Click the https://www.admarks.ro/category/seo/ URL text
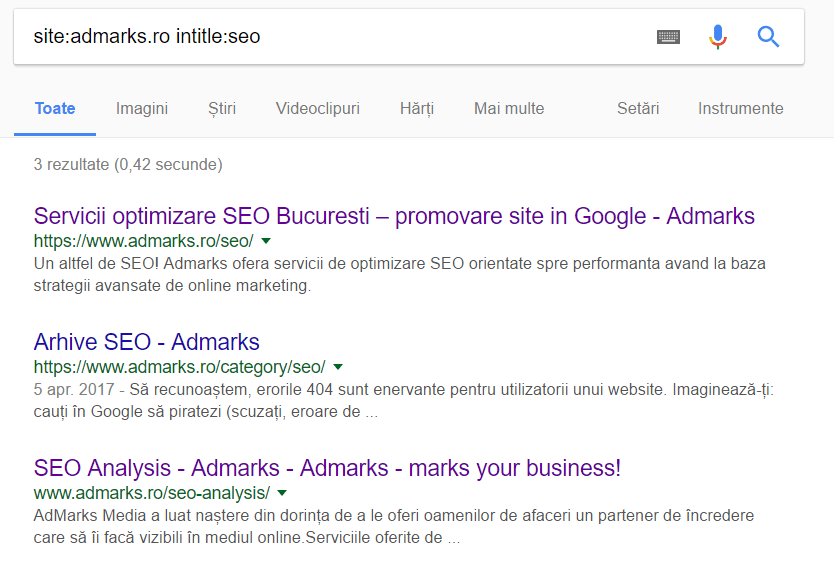 click(x=179, y=367)
